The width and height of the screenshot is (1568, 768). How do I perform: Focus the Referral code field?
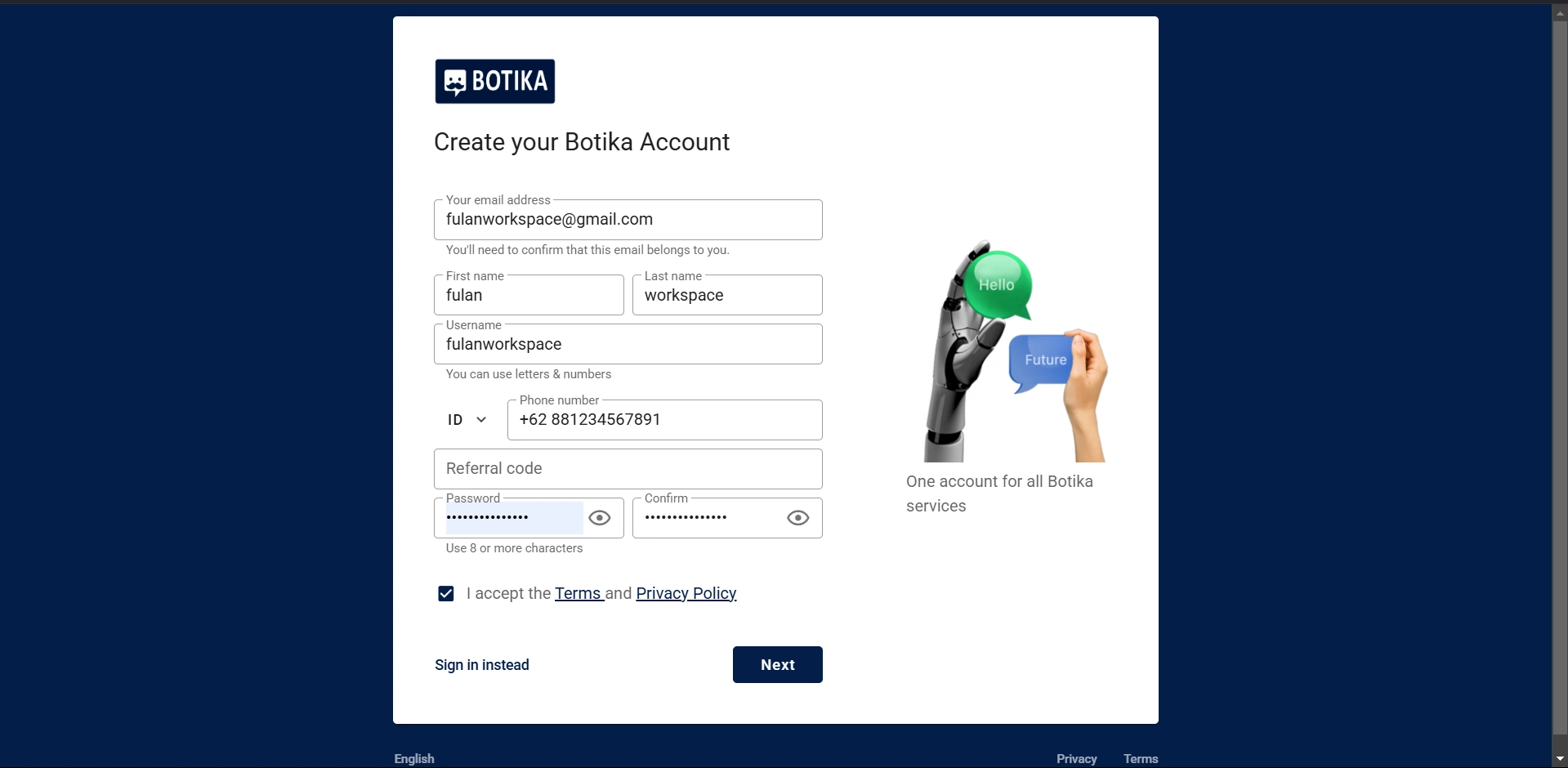[628, 469]
